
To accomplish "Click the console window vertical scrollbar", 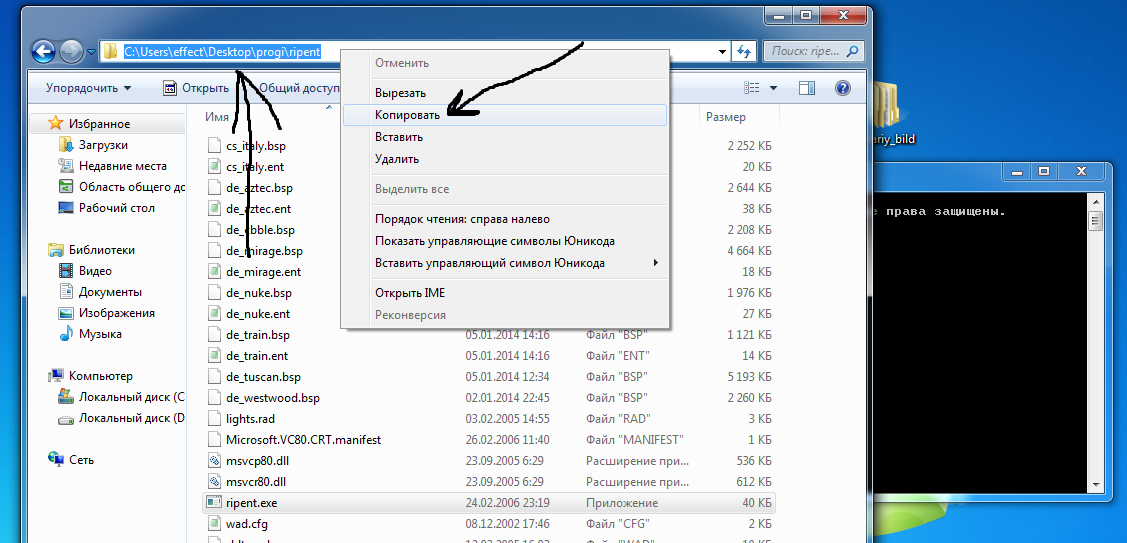I will tap(1095, 345).
